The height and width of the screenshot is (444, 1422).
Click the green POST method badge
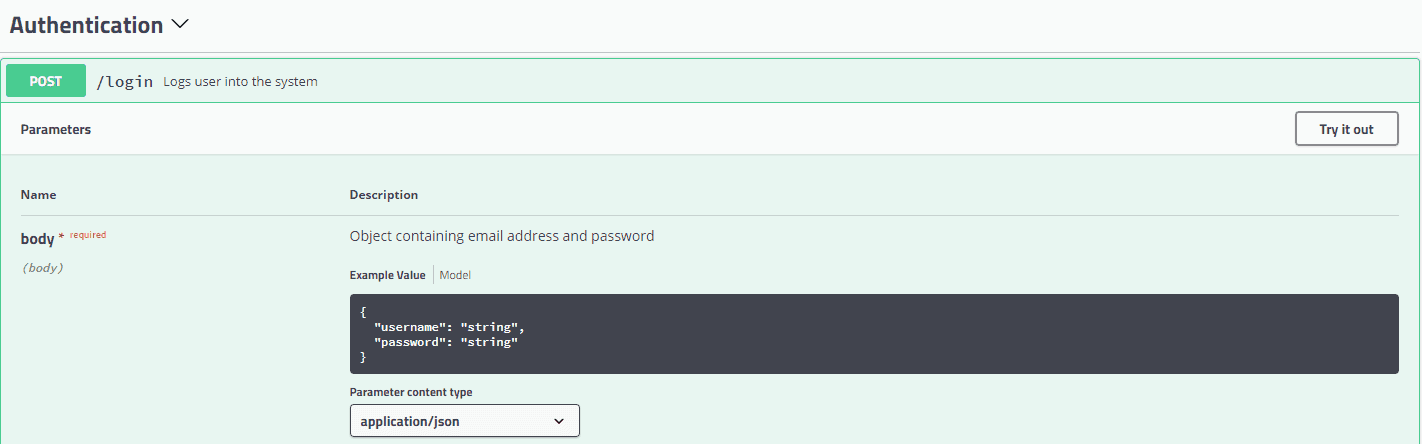click(46, 81)
